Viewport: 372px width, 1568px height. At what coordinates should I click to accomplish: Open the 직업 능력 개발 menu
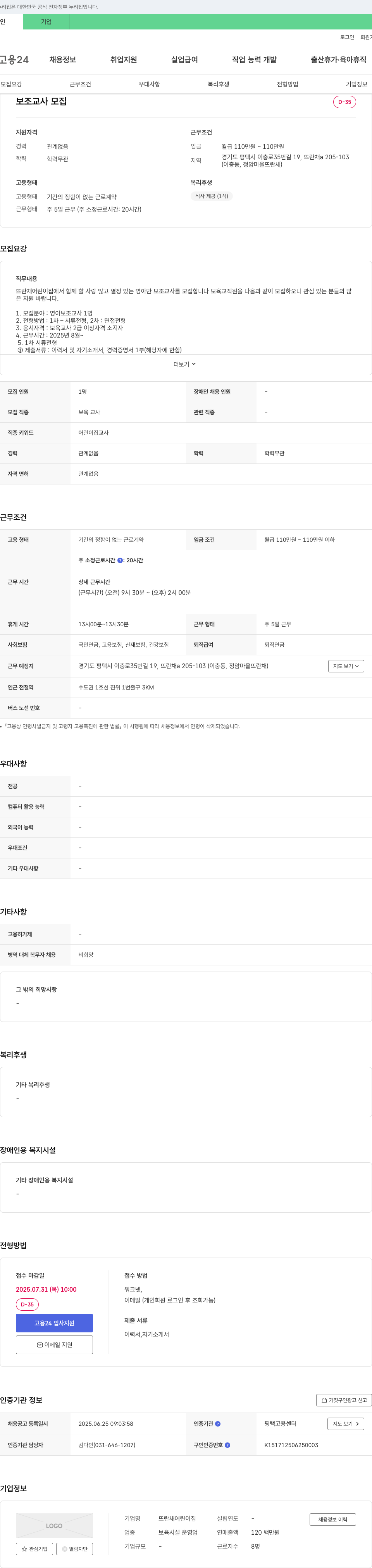(x=255, y=60)
